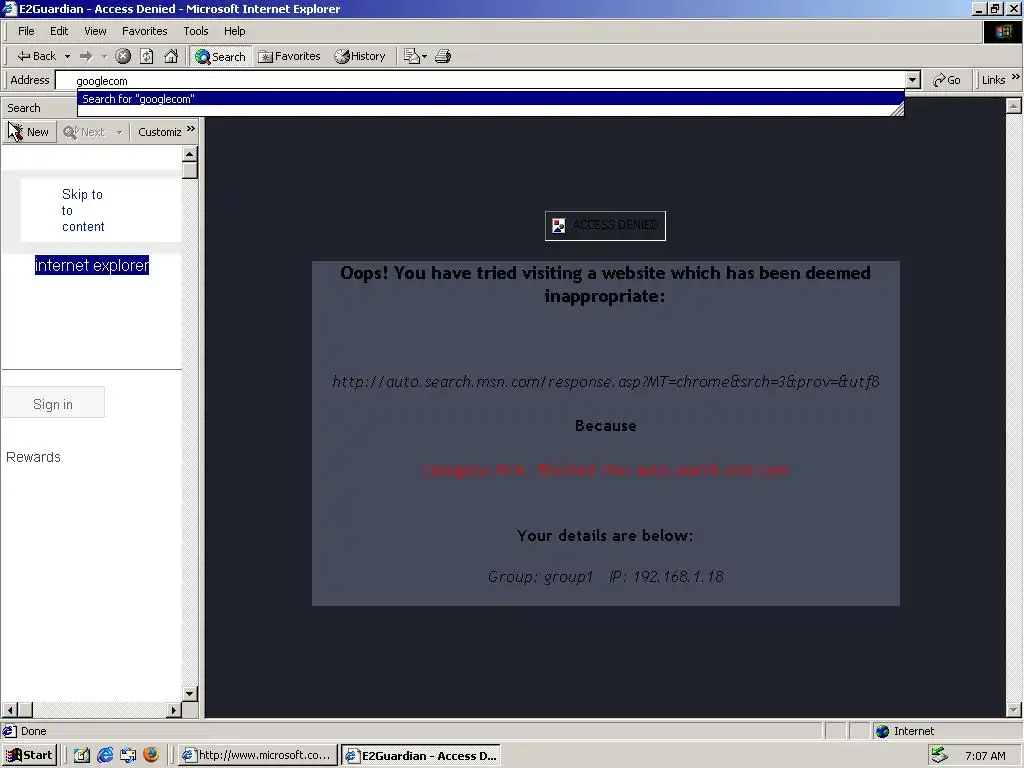Image resolution: width=1024 pixels, height=768 pixels.
Task: Click the Search pane horizontal scroll right arrow
Action: pos(174,710)
